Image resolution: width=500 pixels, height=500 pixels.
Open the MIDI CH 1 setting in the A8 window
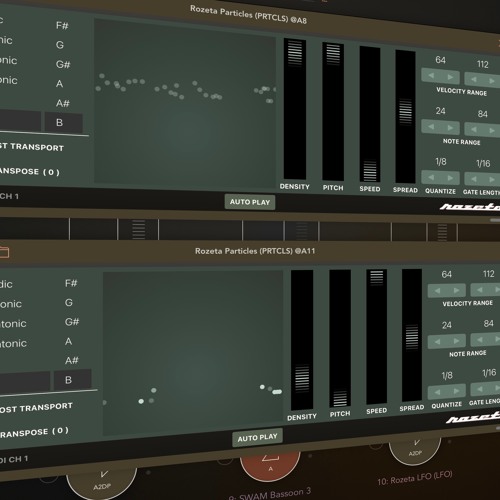pos(9,196)
